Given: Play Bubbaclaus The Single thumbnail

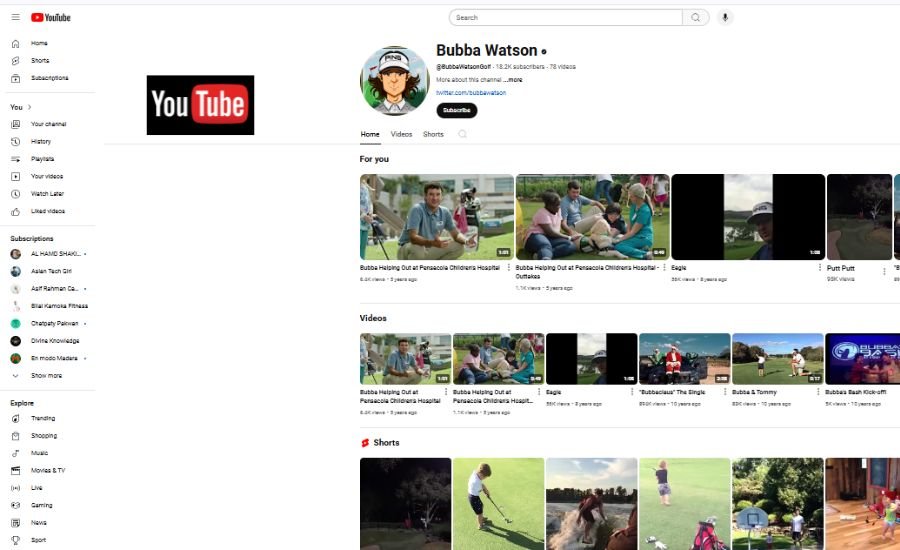Looking at the screenshot, I should click(685, 359).
